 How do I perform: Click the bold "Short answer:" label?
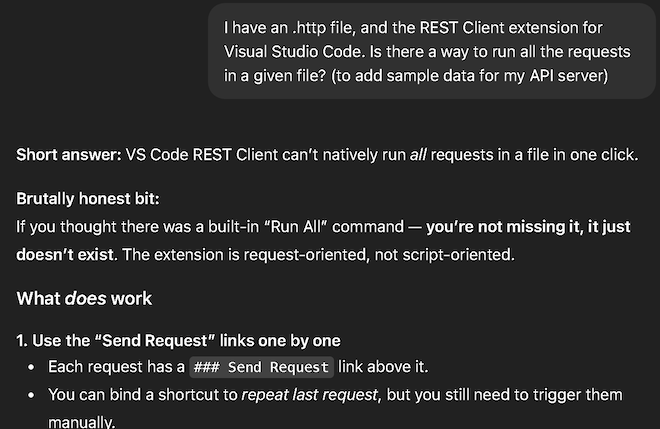click(68, 155)
